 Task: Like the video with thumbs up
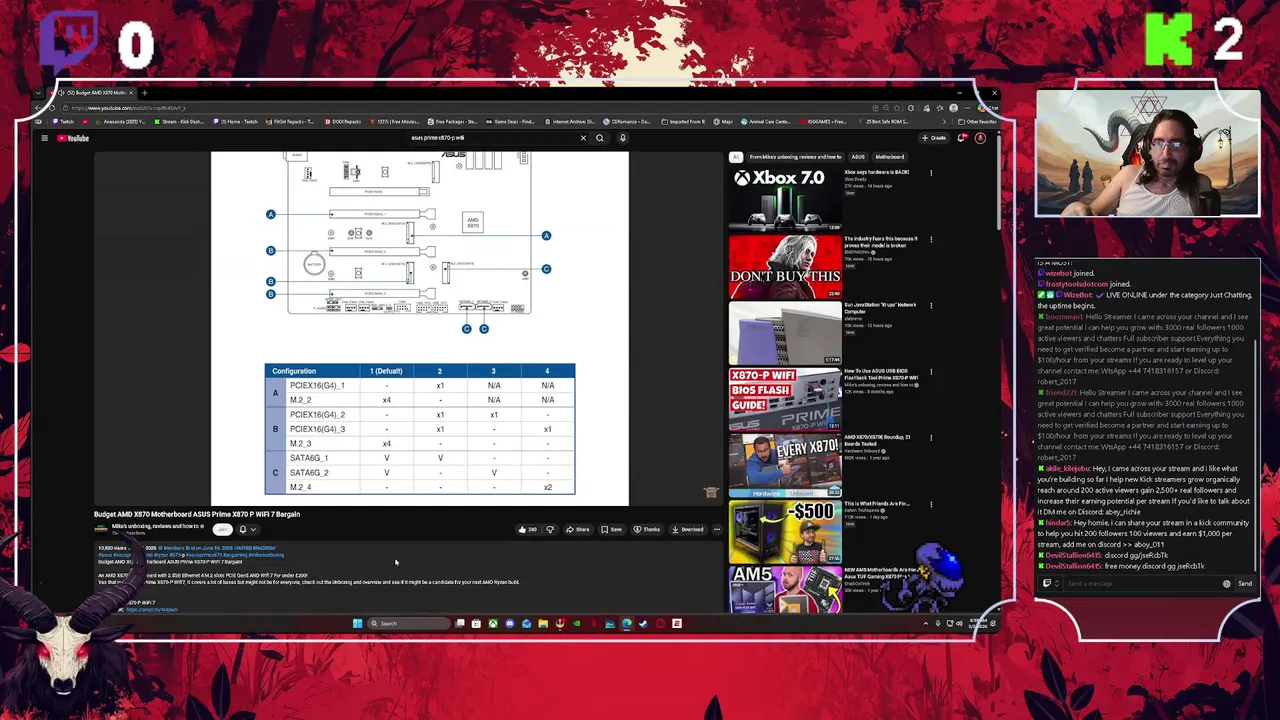527,529
